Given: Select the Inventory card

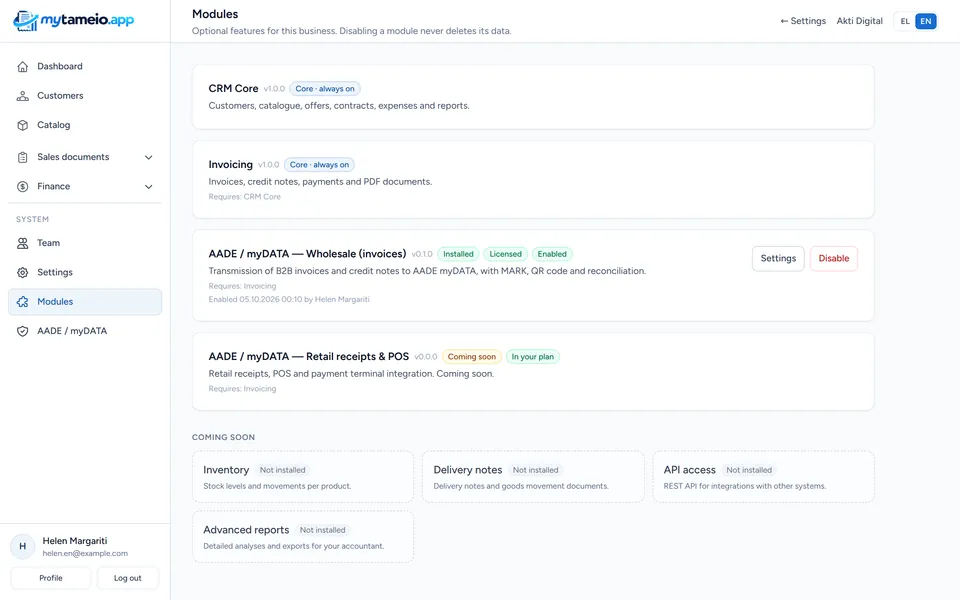Looking at the screenshot, I should [303, 477].
